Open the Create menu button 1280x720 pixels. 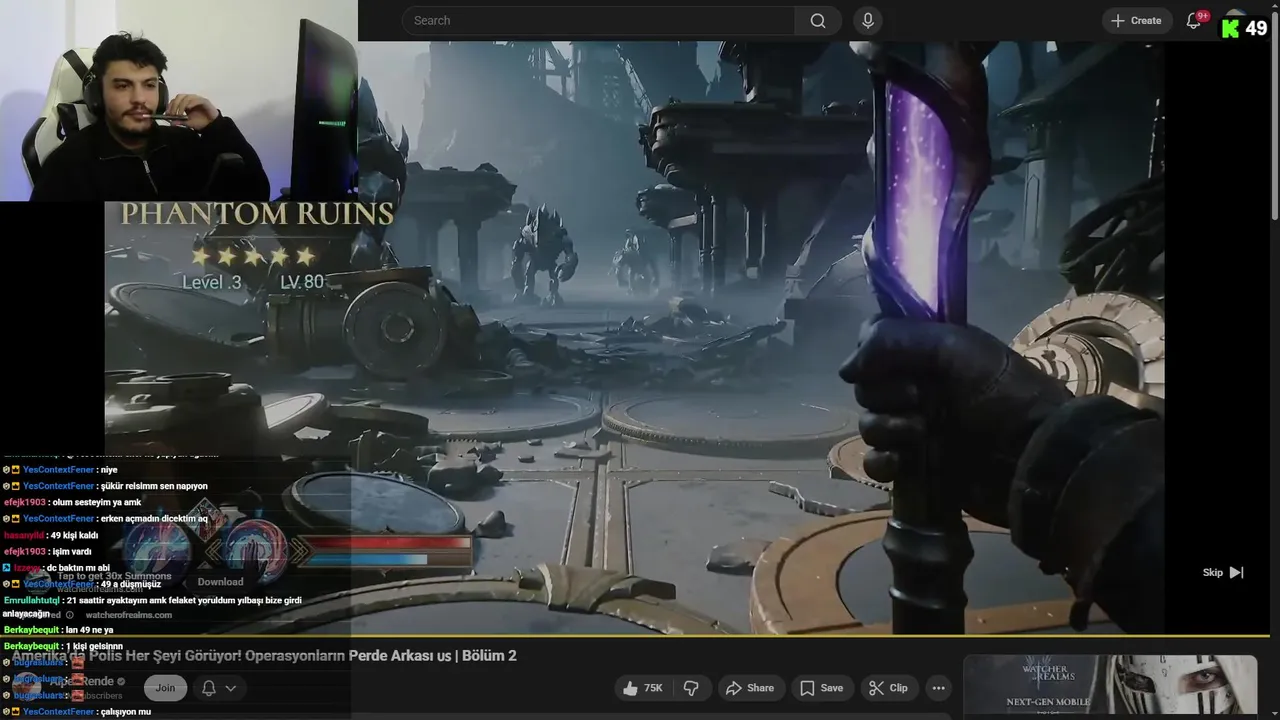[x=1137, y=21]
